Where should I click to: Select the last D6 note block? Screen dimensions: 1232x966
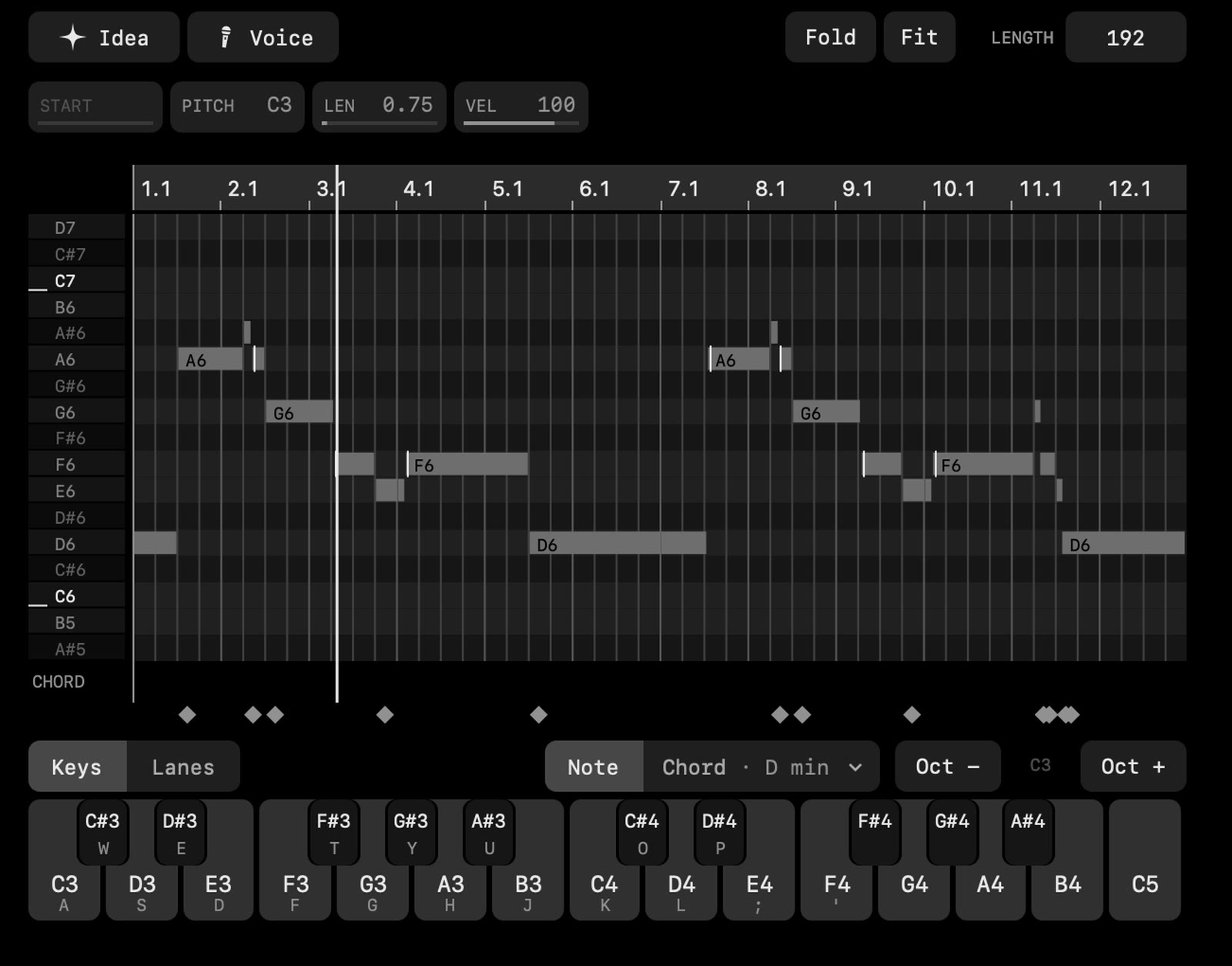tap(1123, 543)
